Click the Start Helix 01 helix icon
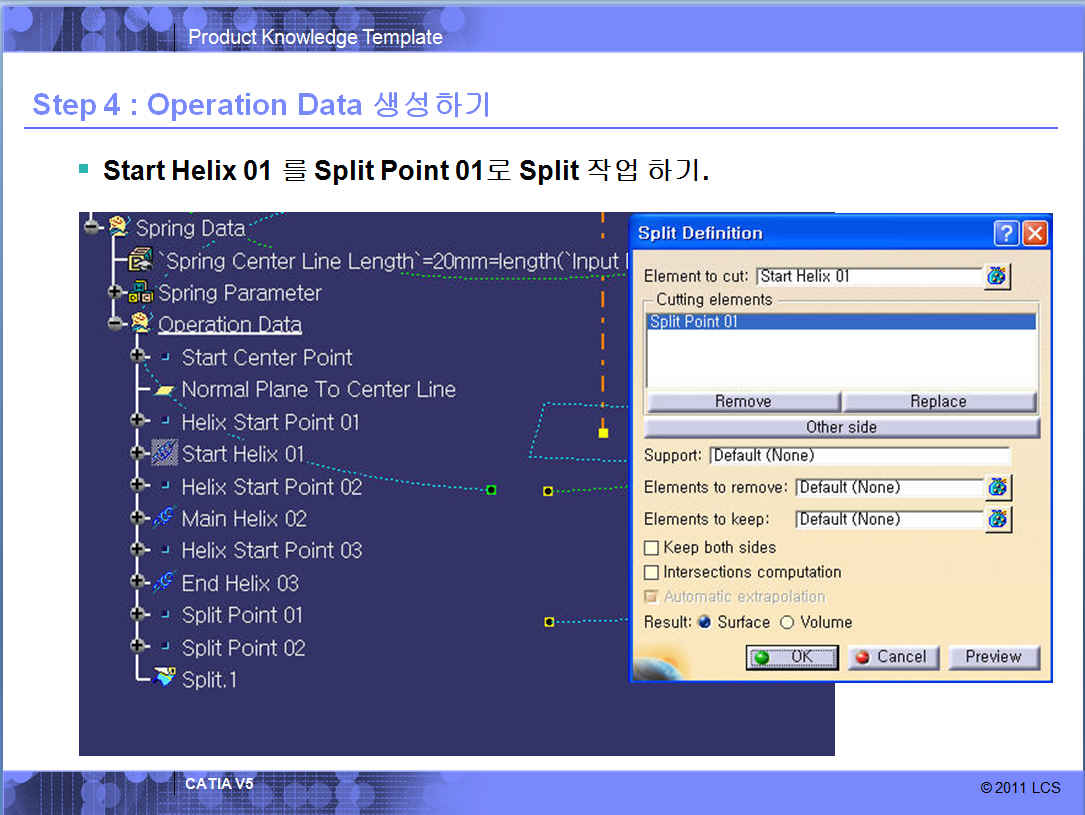 [x=164, y=454]
